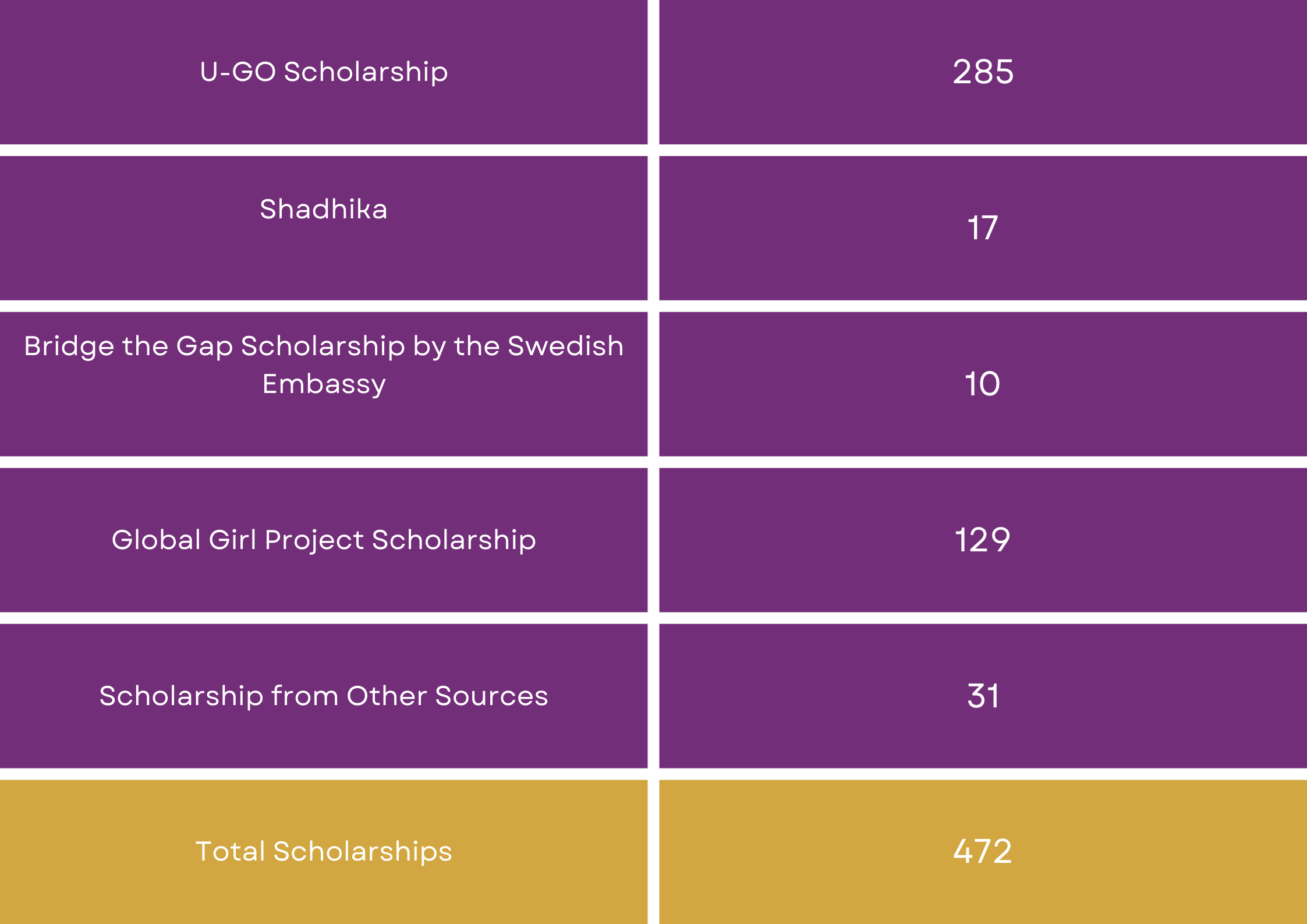1307x924 pixels.
Task: Select the value 285
Action: (x=983, y=72)
